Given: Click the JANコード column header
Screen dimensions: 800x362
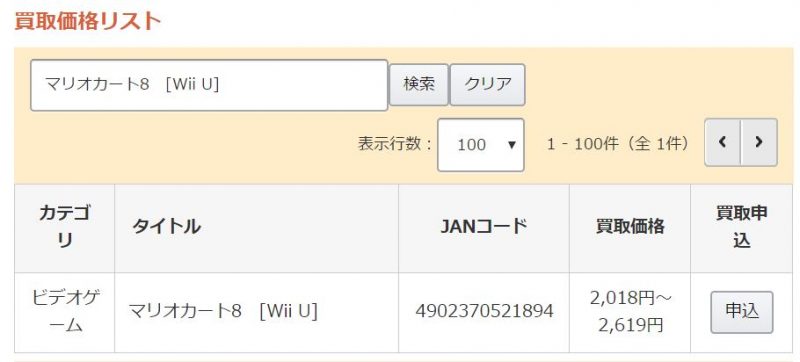Looking at the screenshot, I should pos(484,227).
